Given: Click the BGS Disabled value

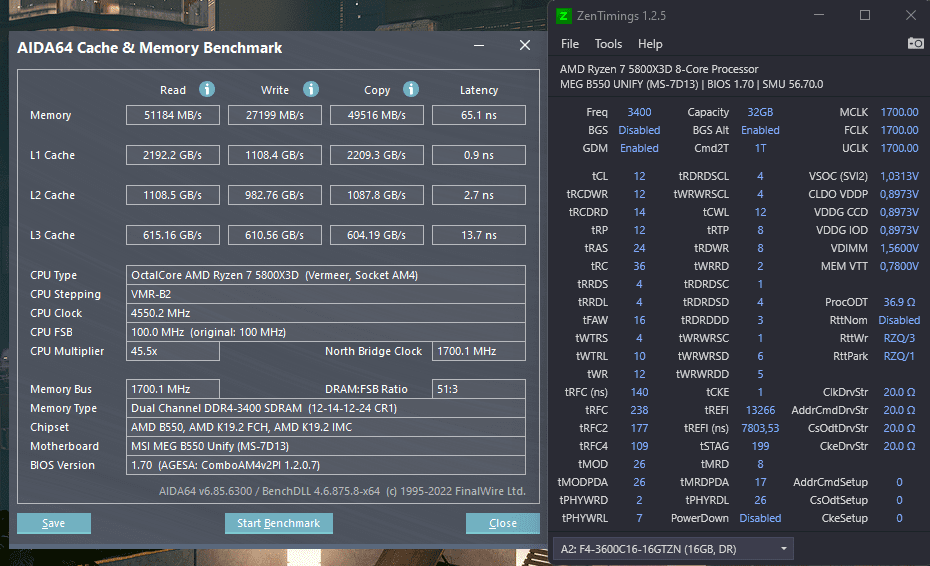Looking at the screenshot, I should point(639,130).
